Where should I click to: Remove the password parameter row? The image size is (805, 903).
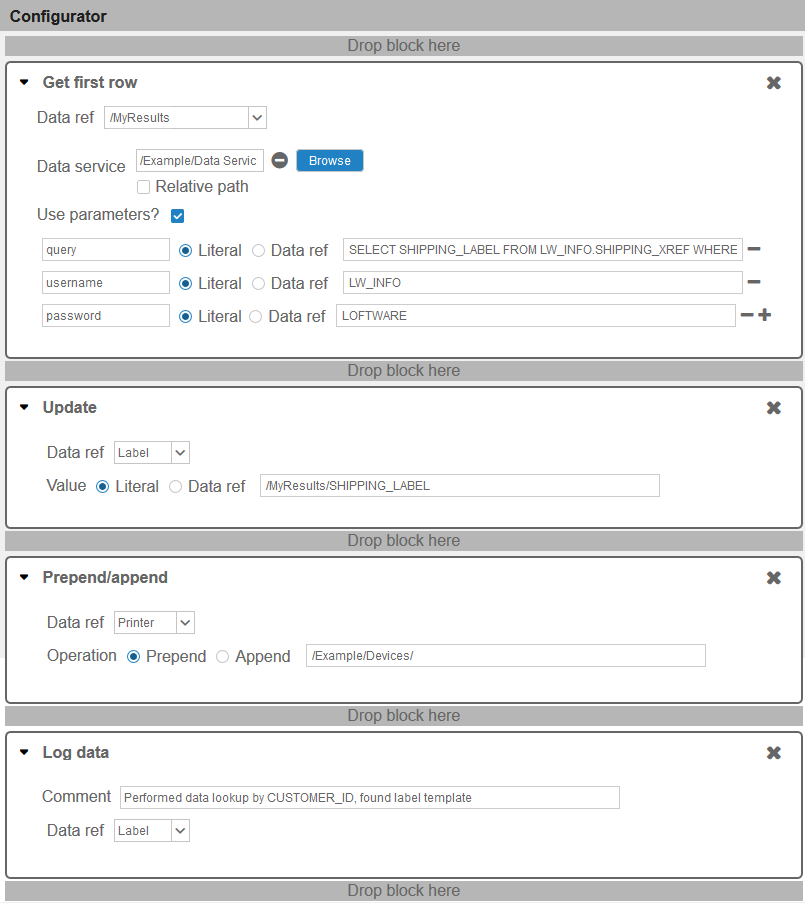(x=747, y=314)
